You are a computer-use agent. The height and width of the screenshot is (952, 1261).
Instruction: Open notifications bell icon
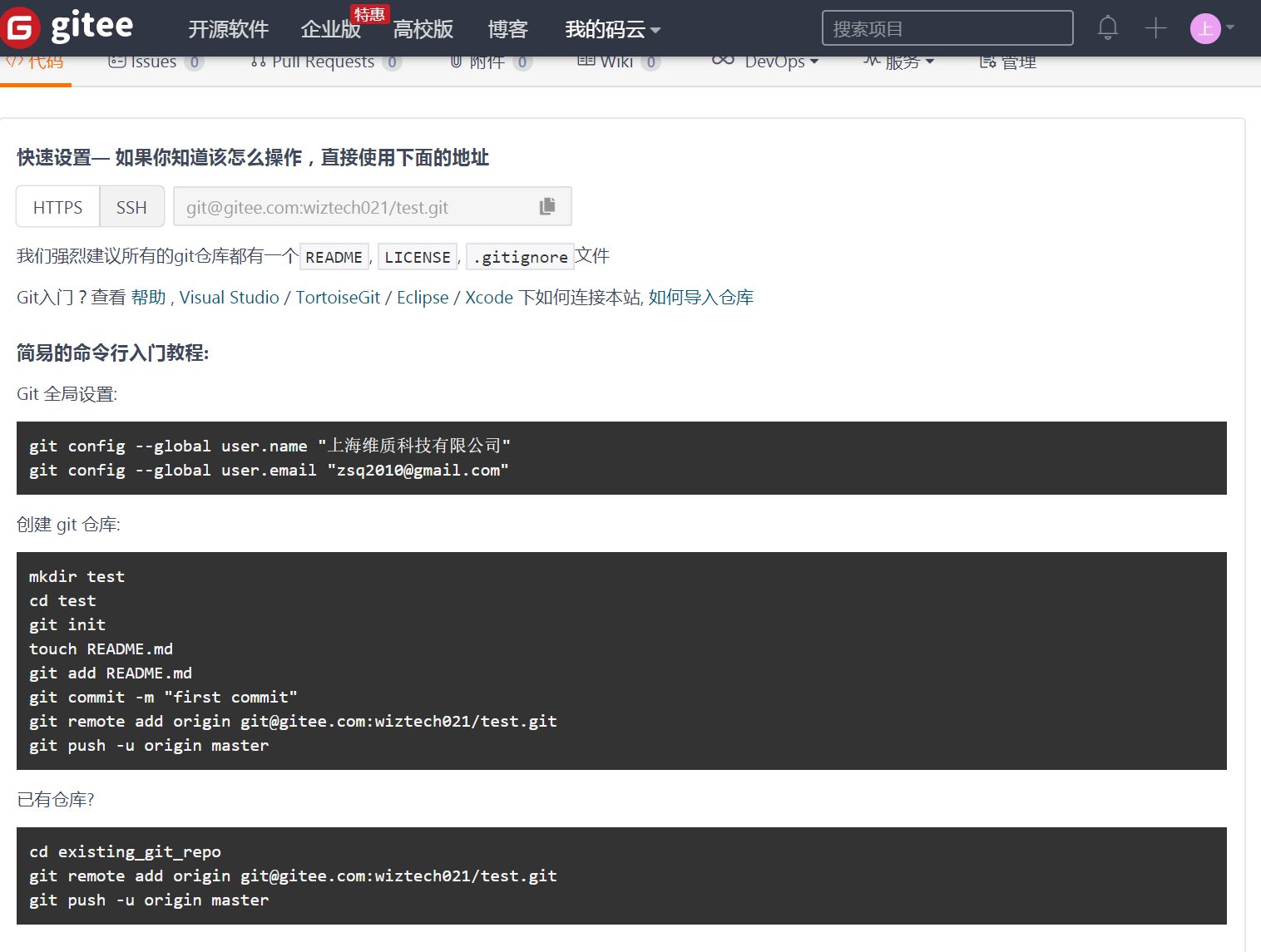[1107, 28]
